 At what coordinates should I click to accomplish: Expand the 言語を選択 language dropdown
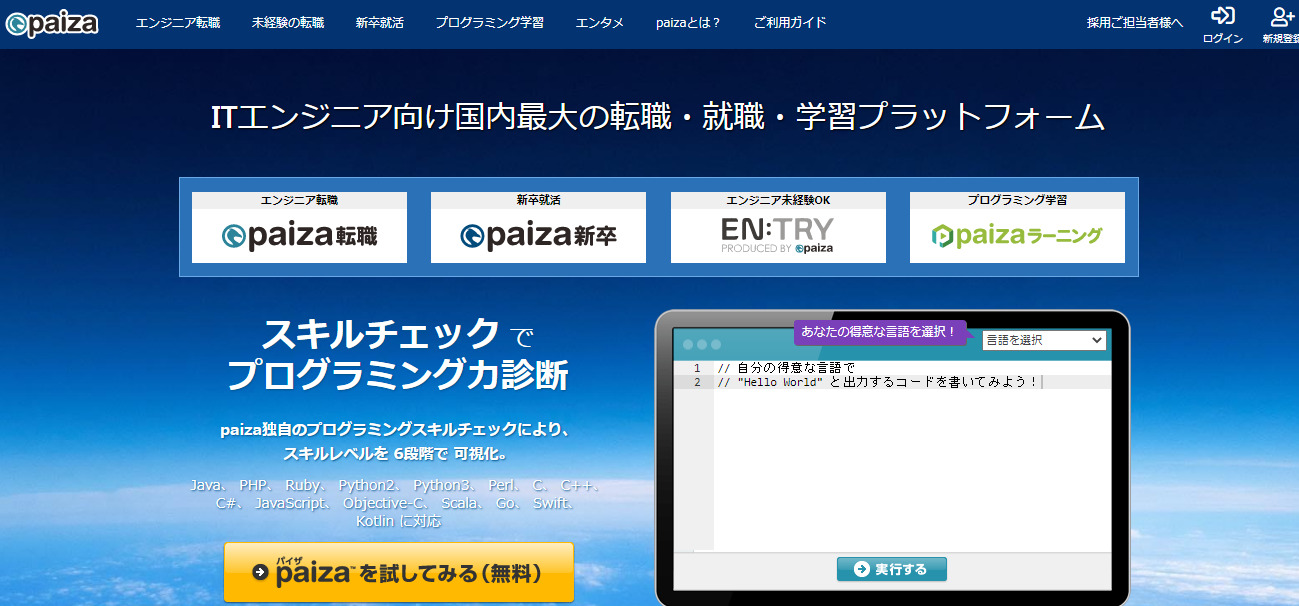tap(1044, 340)
